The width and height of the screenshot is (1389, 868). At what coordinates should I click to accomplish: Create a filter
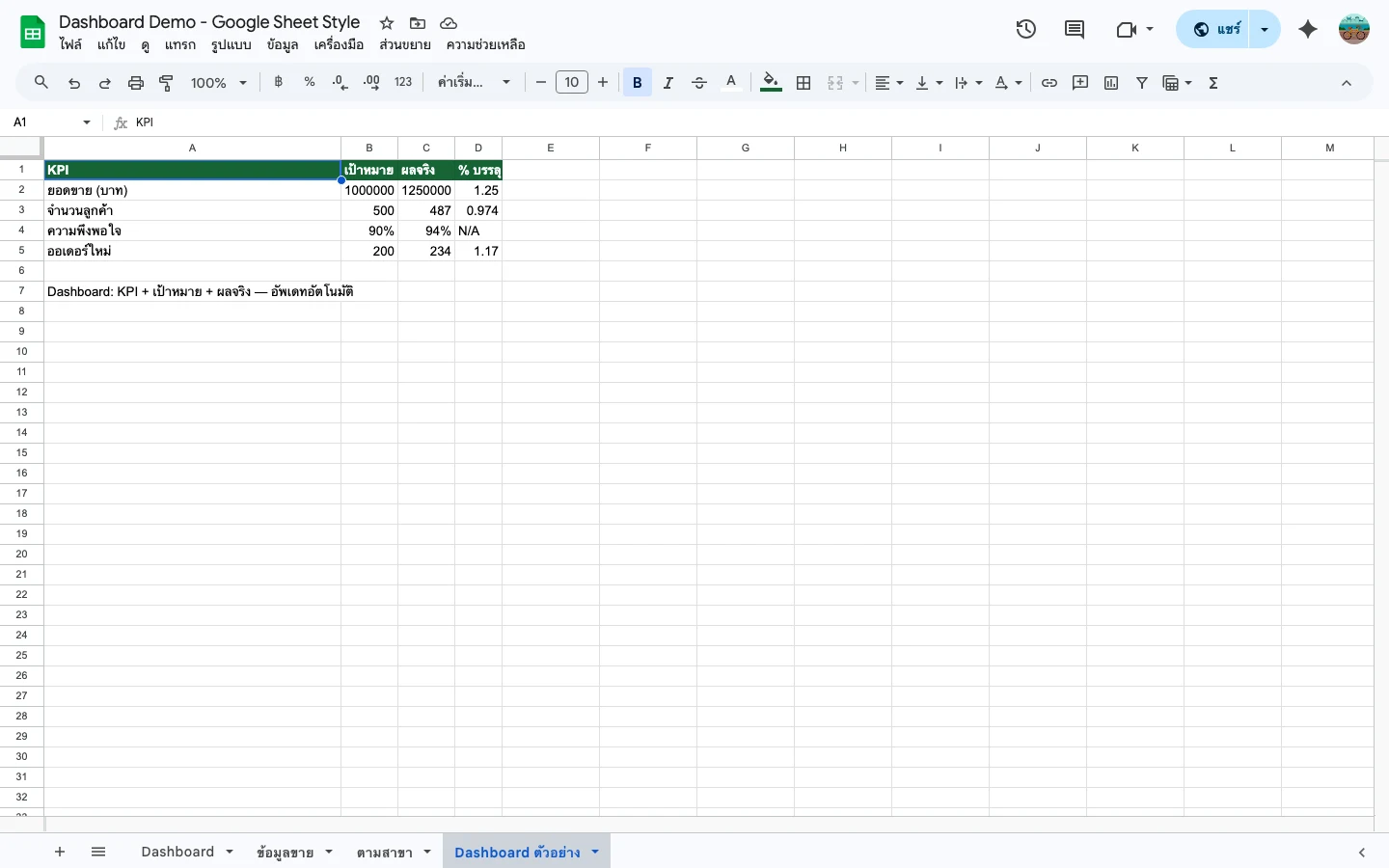point(1142,82)
